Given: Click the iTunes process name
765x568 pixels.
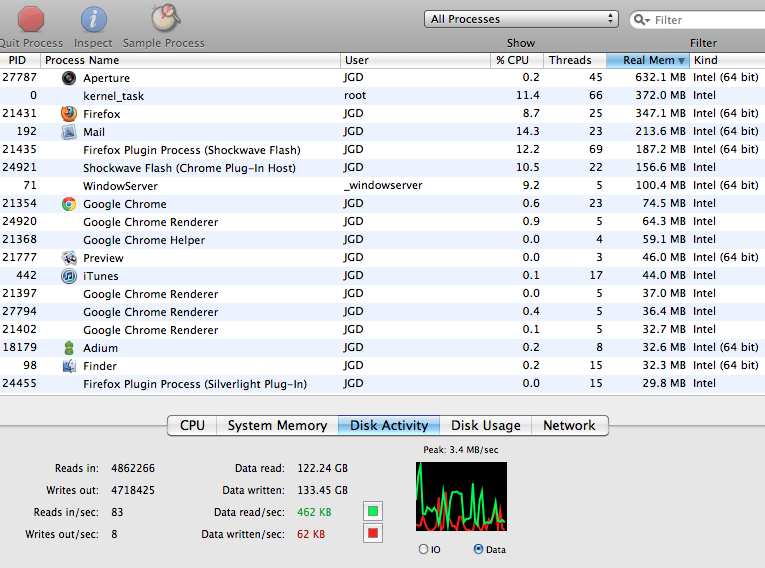Looking at the screenshot, I should (x=101, y=276).
